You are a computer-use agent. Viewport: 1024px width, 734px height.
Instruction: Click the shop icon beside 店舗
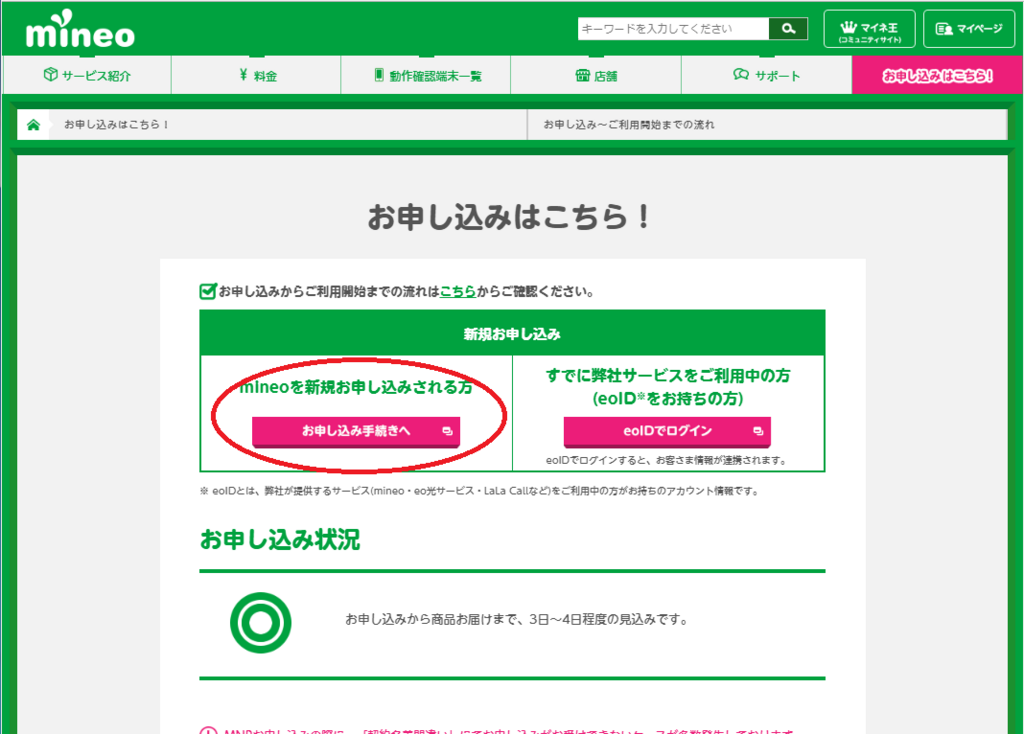pyautogui.click(x=583, y=75)
